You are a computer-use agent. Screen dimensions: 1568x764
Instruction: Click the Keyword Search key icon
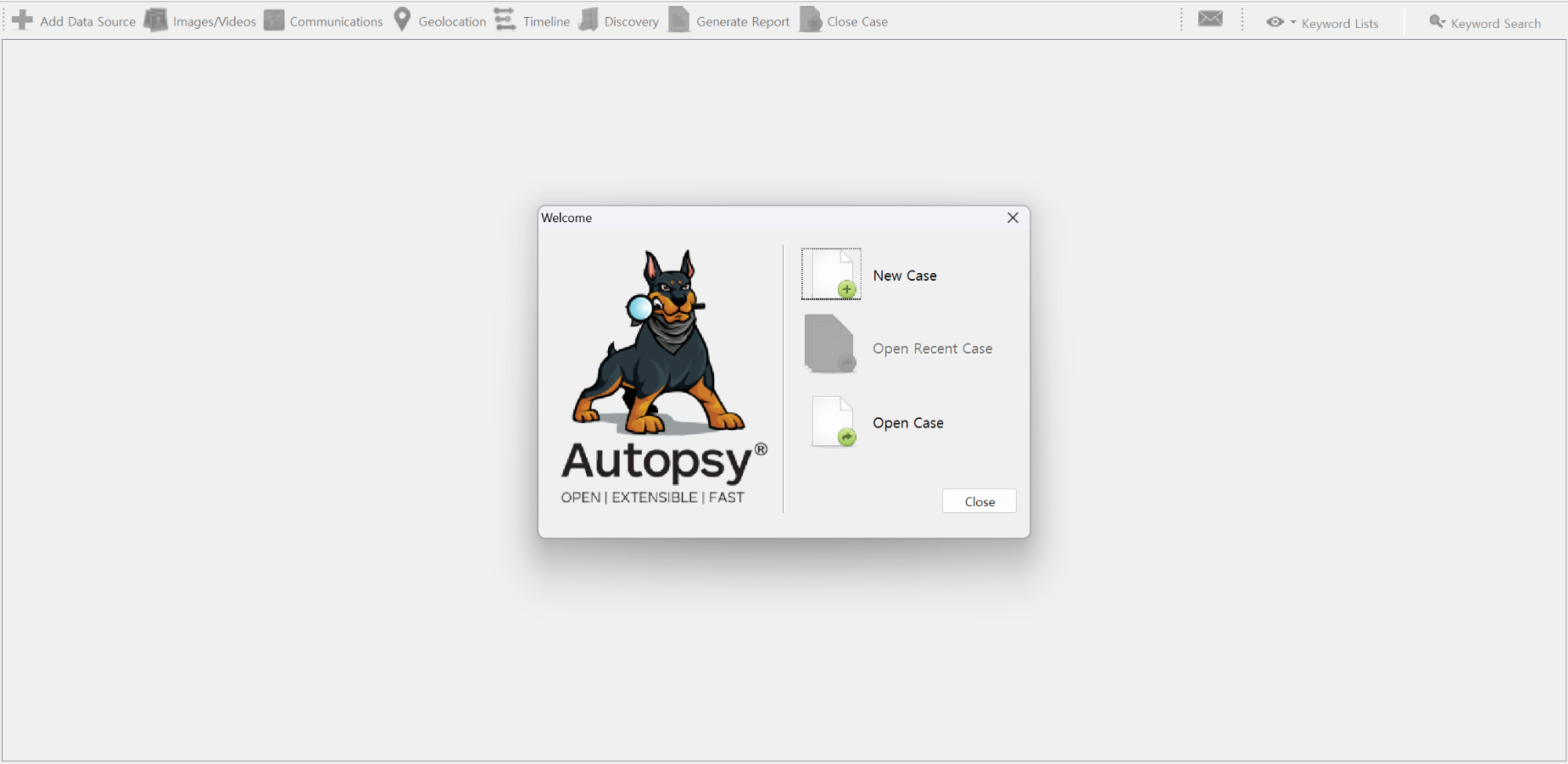pos(1437,21)
